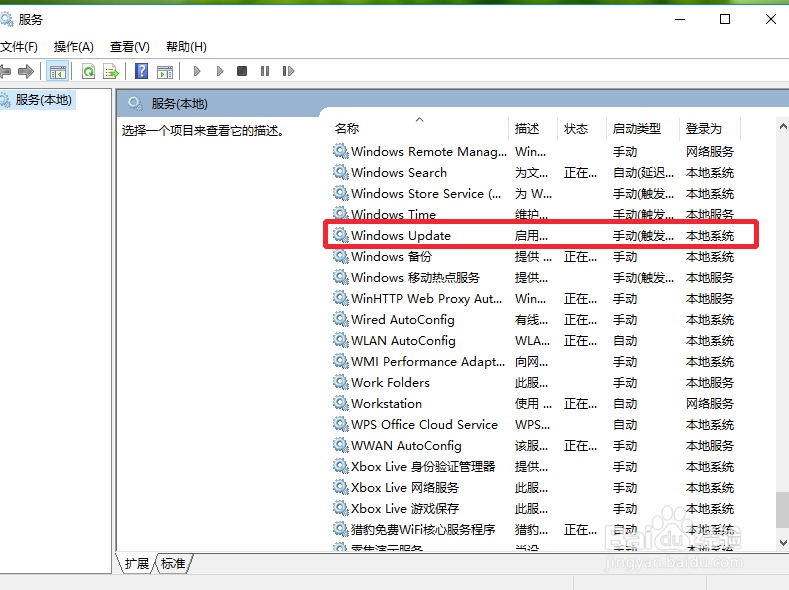
Task: Switch to the 扩展 tab
Action: [x=136, y=563]
